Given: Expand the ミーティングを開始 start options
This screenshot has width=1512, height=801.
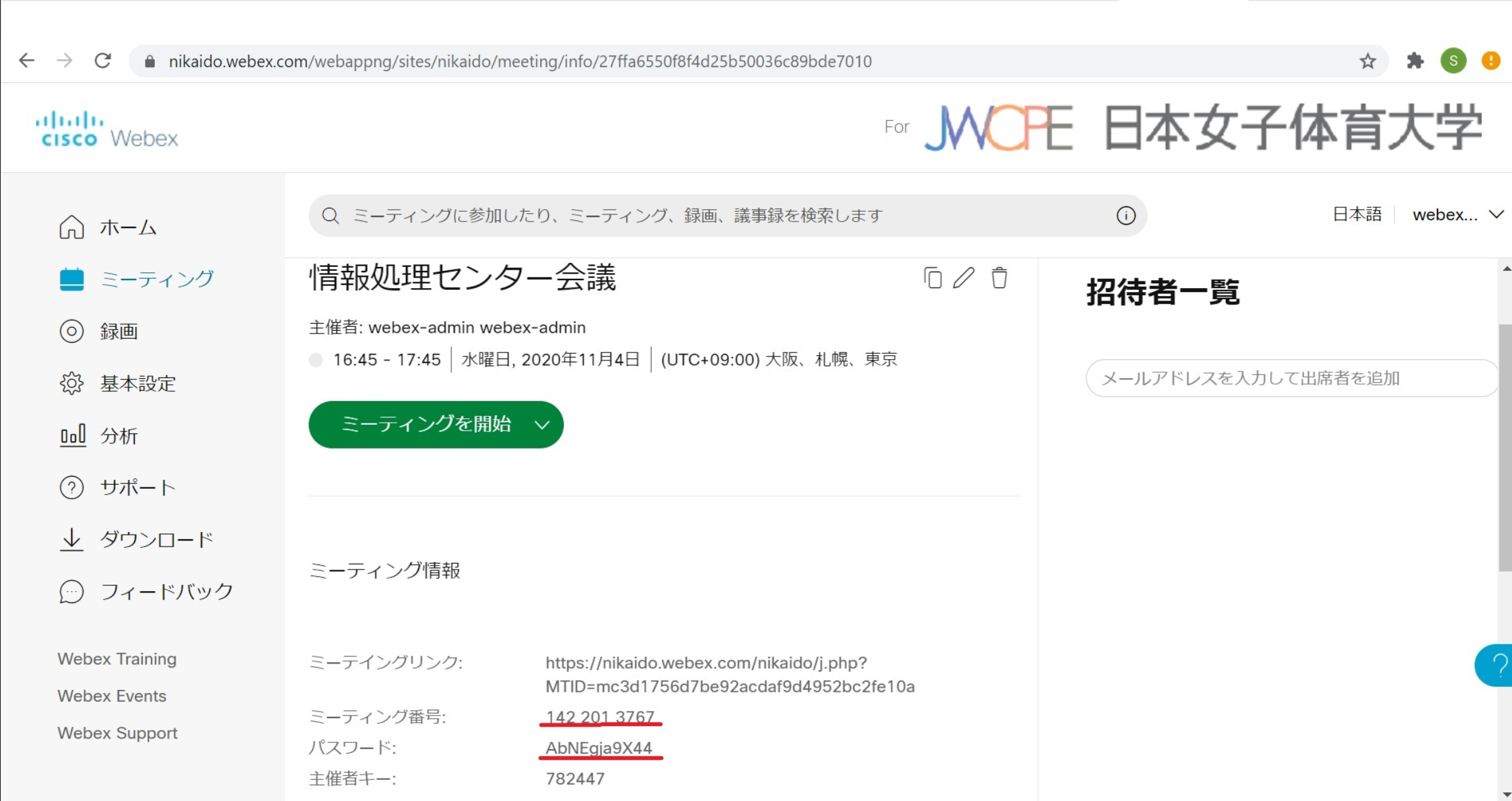Looking at the screenshot, I should point(542,424).
